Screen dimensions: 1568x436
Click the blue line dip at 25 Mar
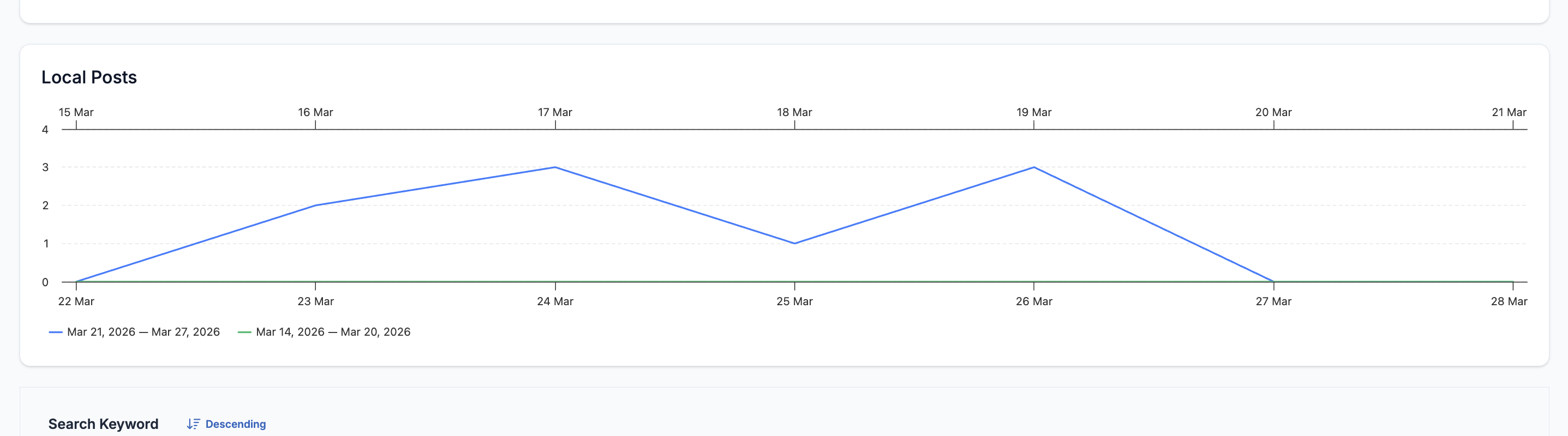click(794, 243)
